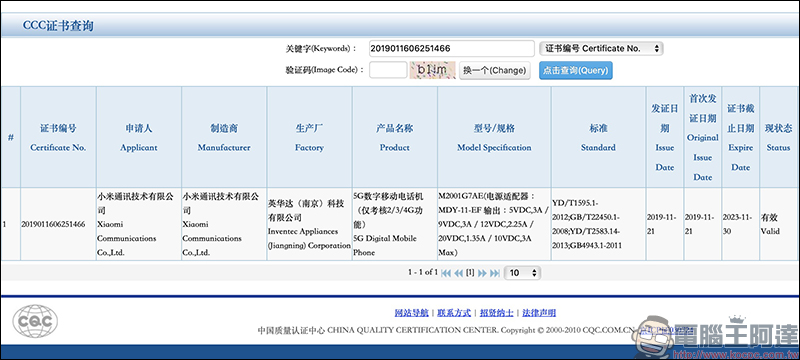Click the Applicant column header
This screenshot has height=360, width=800.
[x=139, y=137]
